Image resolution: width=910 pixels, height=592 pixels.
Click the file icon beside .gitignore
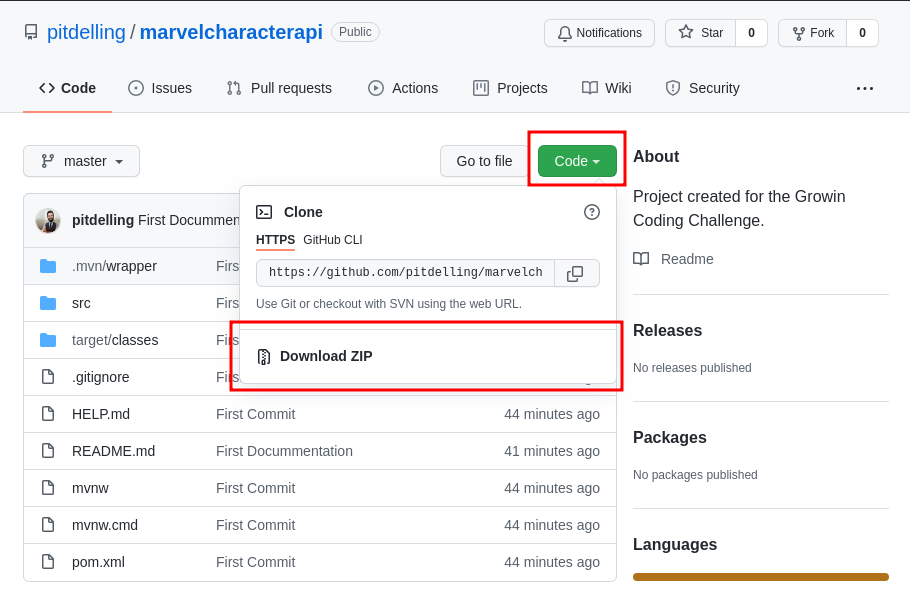pos(48,377)
